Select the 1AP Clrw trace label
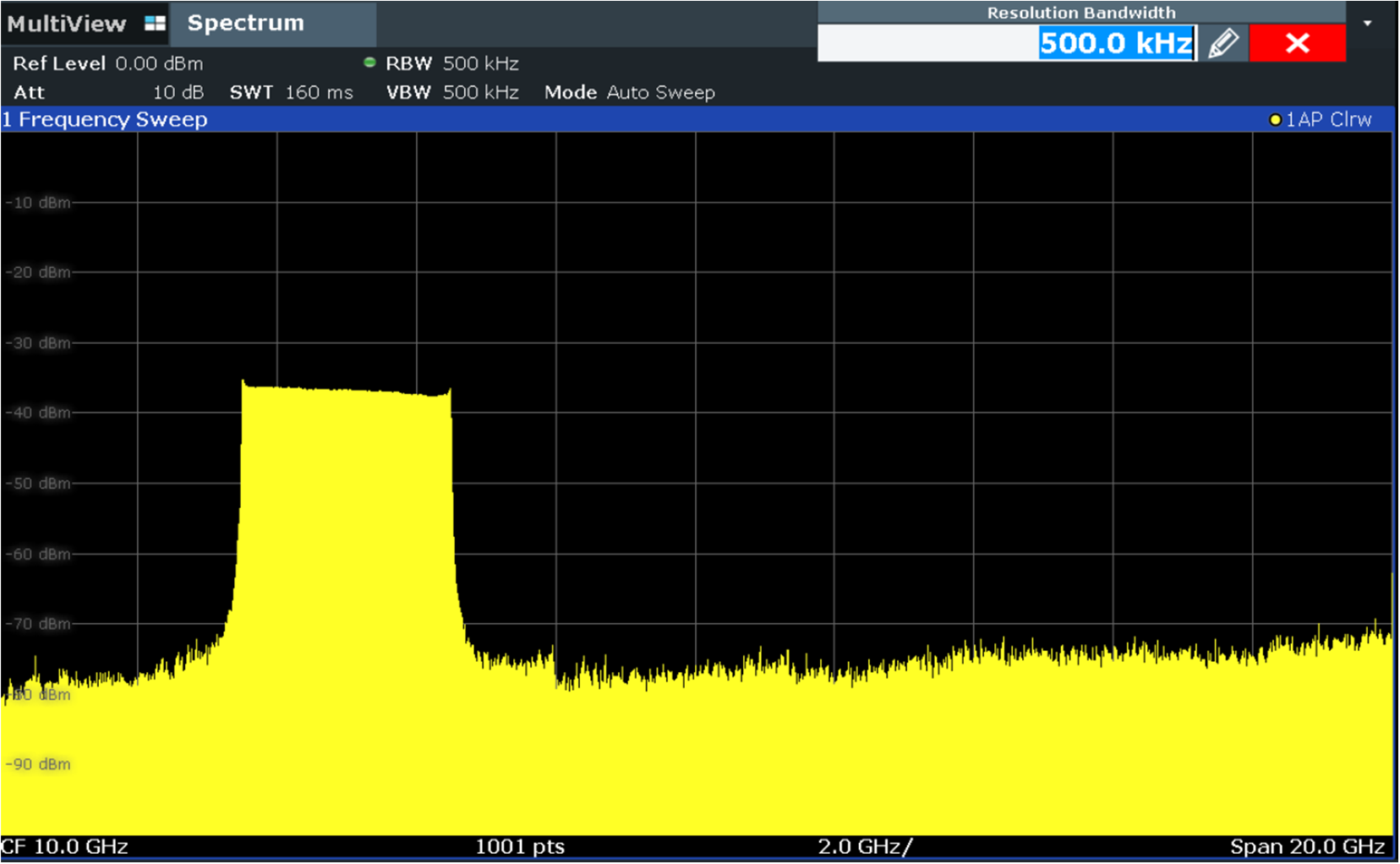This screenshot has height=864, width=1400. coord(1327,120)
